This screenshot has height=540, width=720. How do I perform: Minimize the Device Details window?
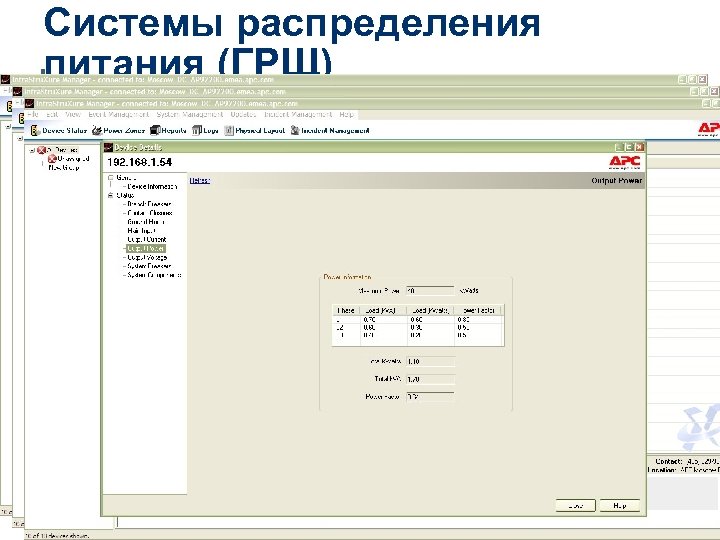619,147
